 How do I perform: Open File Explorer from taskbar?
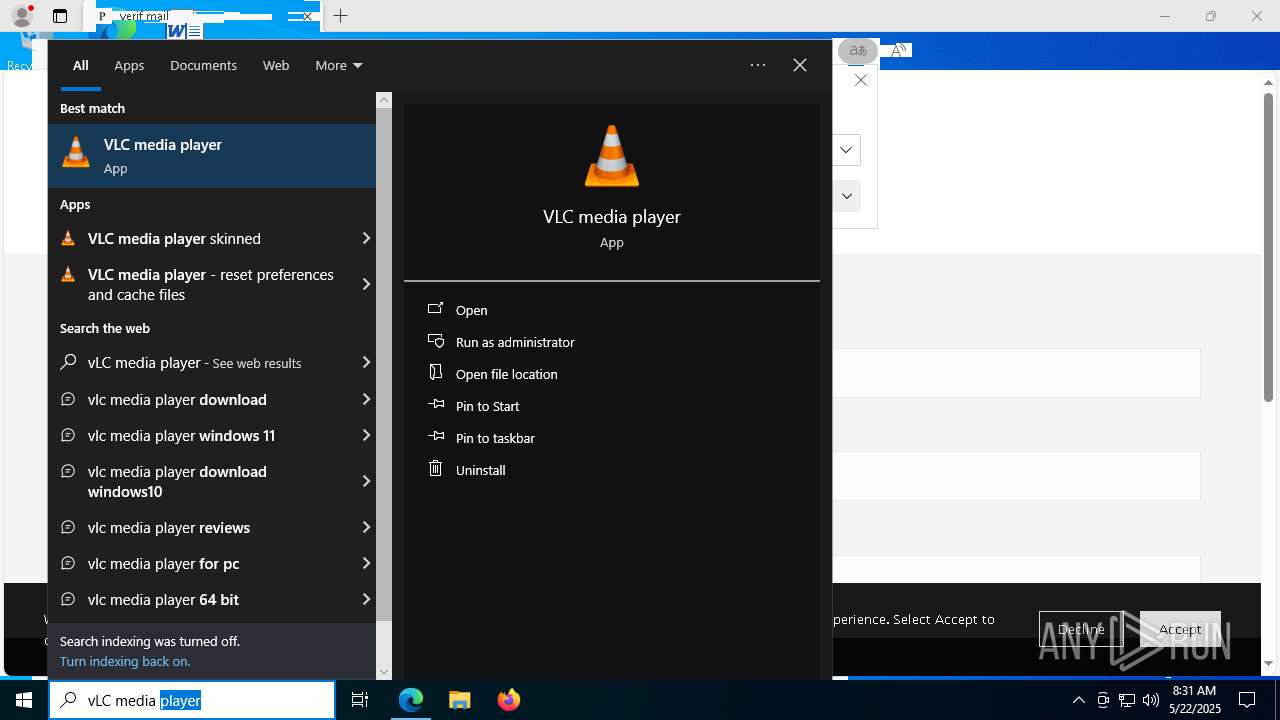460,700
